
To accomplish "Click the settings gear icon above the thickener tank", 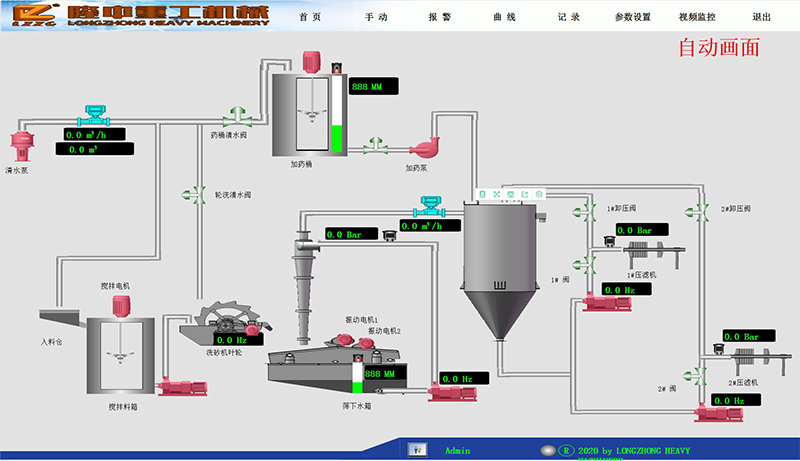I will 539,193.
